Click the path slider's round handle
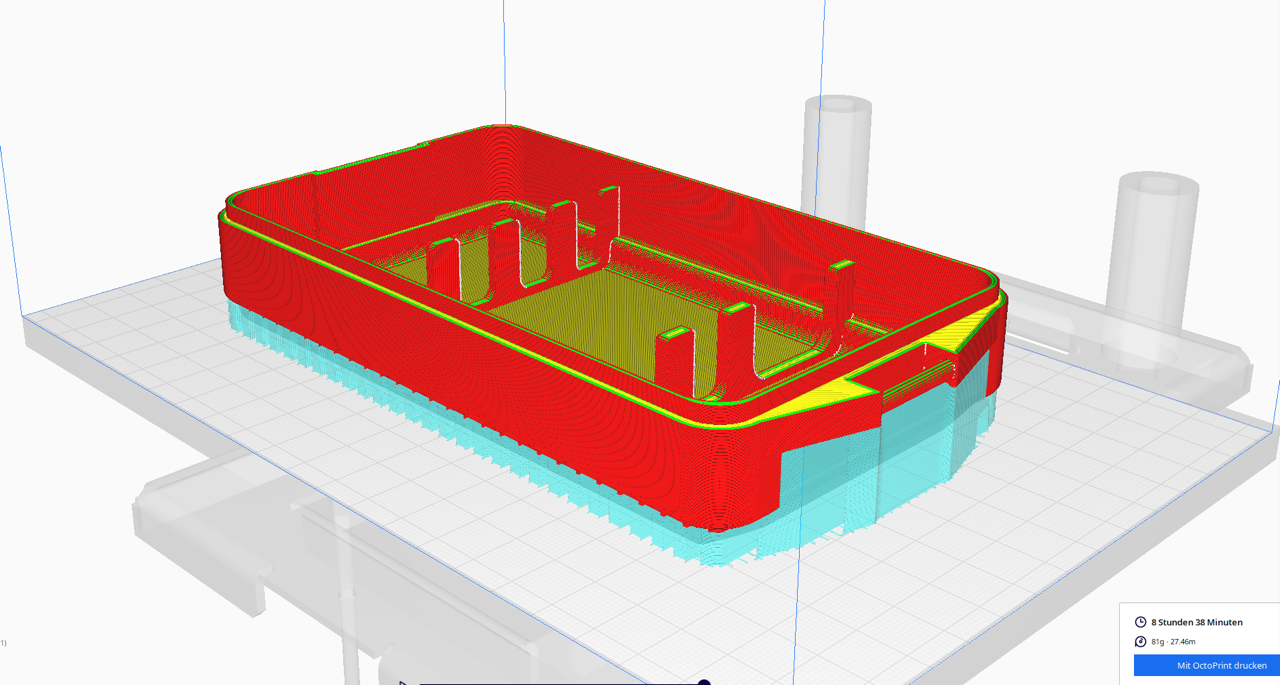 pyautogui.click(x=704, y=683)
